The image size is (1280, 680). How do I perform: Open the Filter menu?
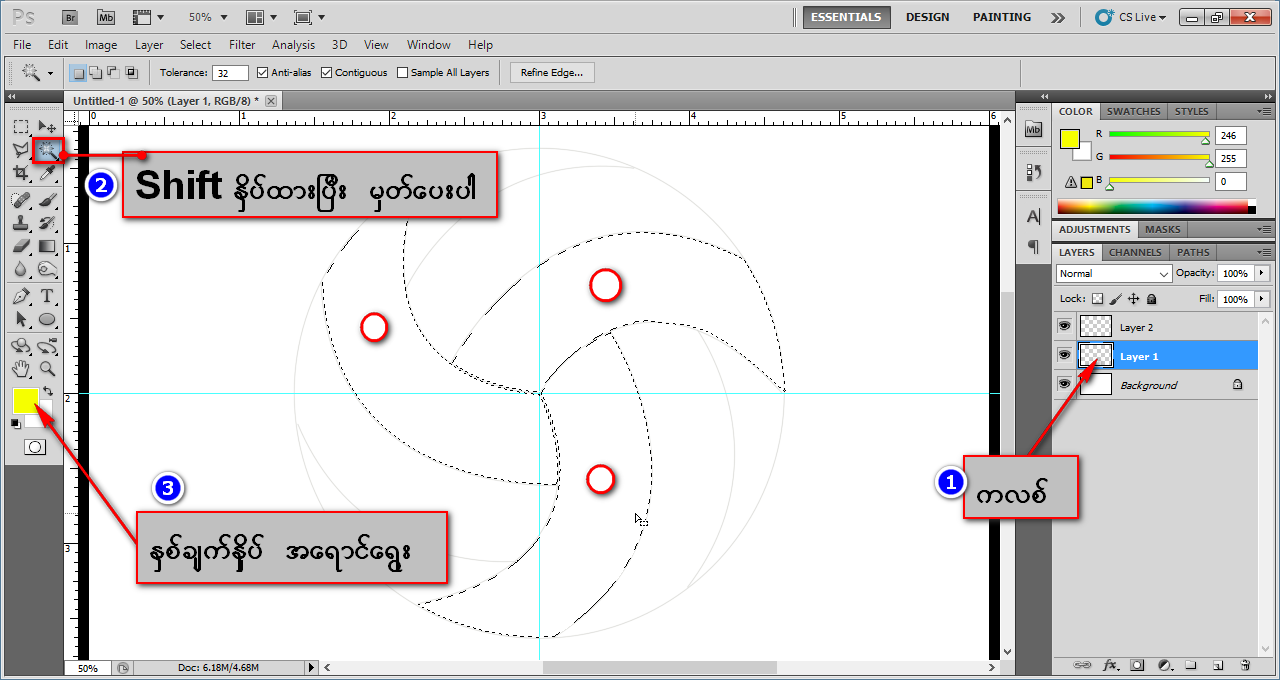pyautogui.click(x=242, y=45)
